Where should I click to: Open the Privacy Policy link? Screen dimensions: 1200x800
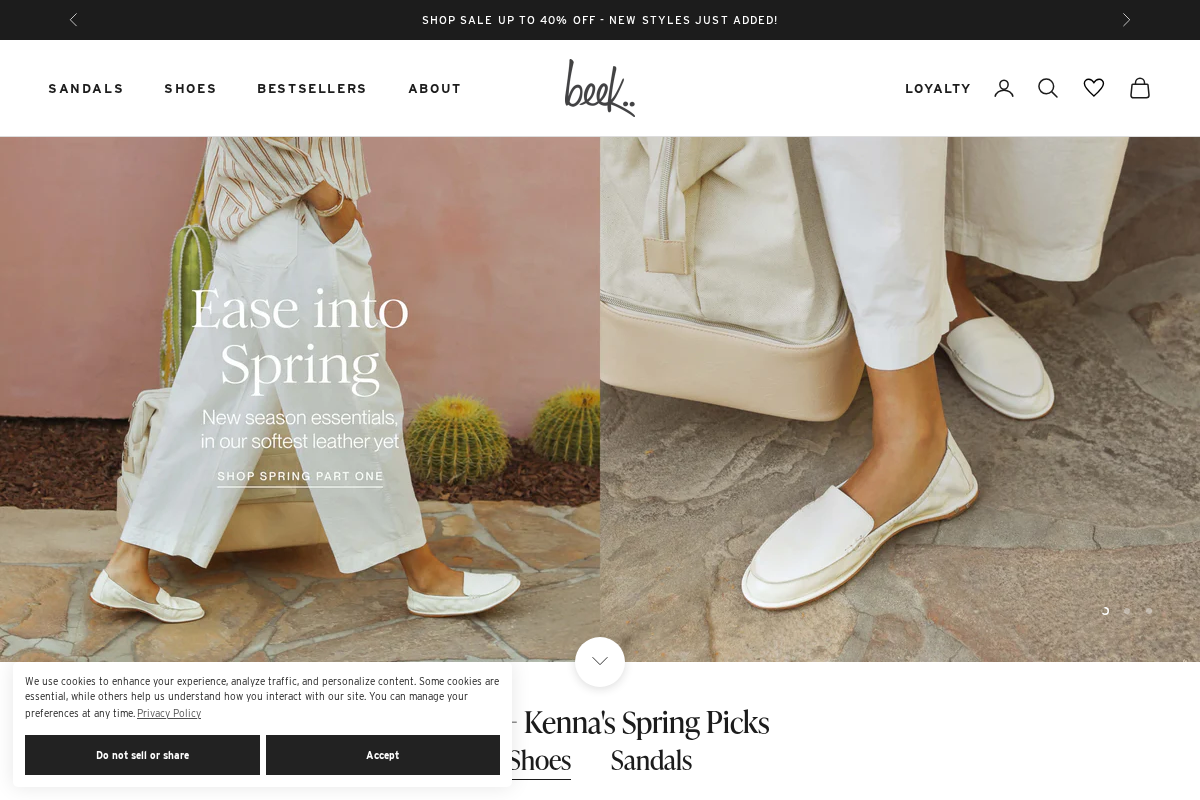tap(168, 713)
